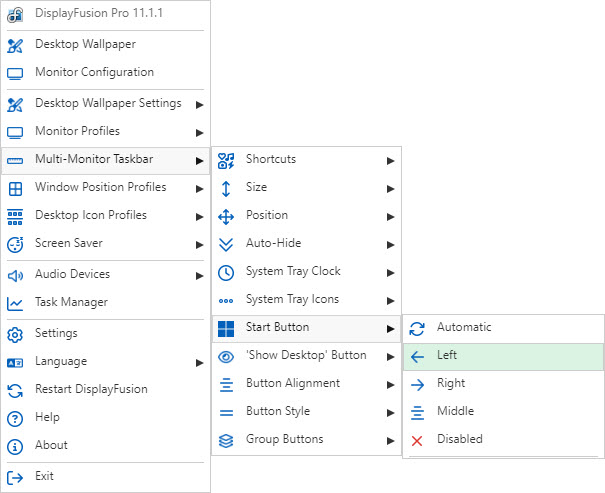Image resolution: width=605 pixels, height=493 pixels.
Task: Click the Start Button Windows logo icon
Action: click(x=226, y=329)
